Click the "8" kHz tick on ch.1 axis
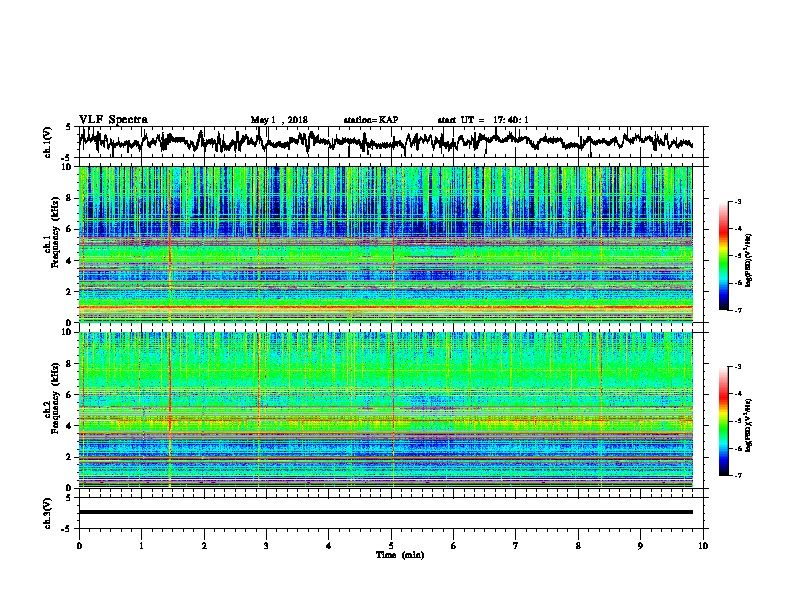The width and height of the screenshot is (792, 612). [x=70, y=198]
